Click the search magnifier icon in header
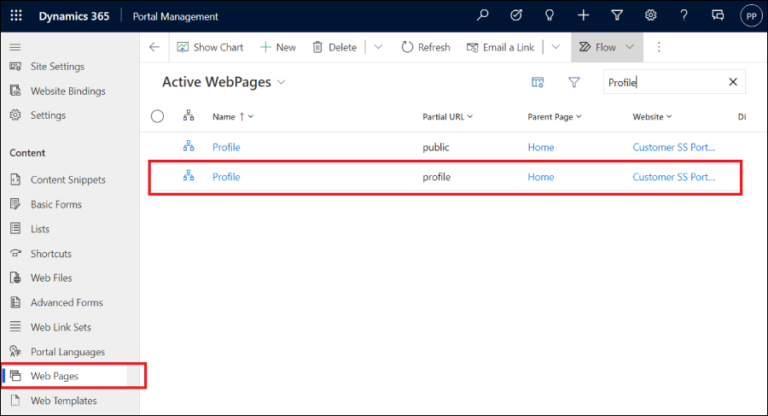 click(x=483, y=16)
